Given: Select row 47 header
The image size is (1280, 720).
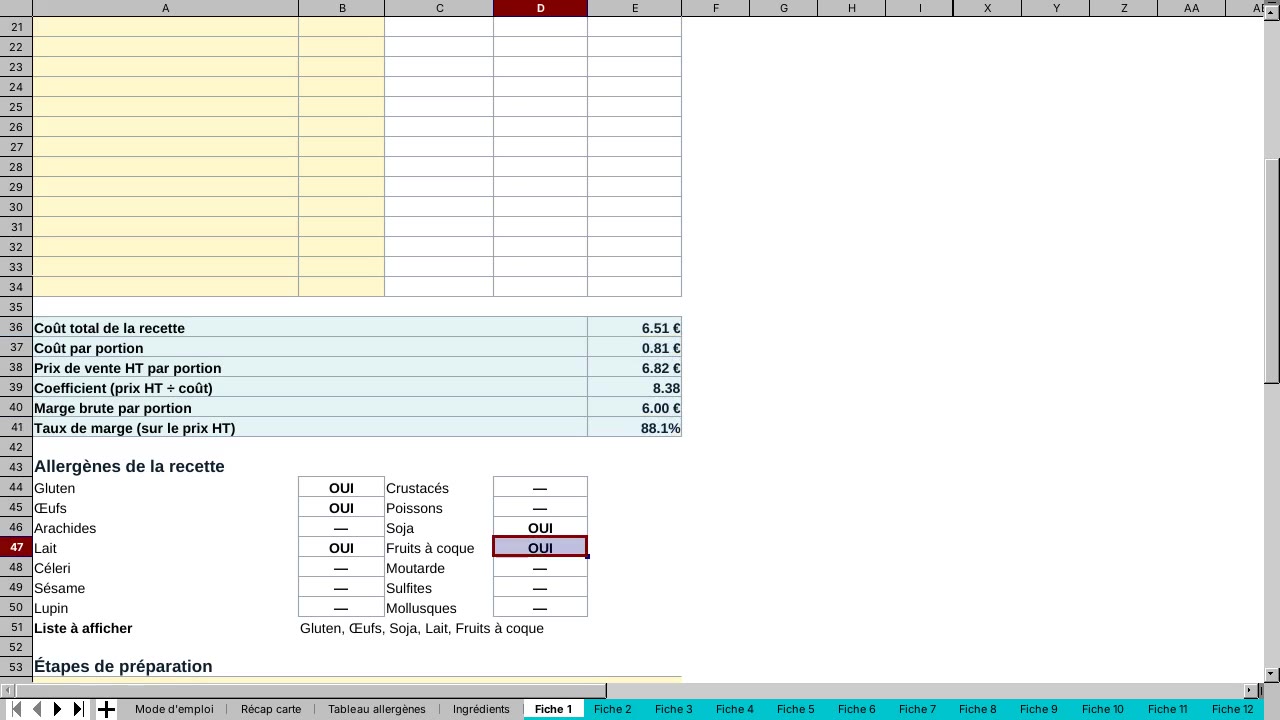Looking at the screenshot, I should pyautogui.click(x=16, y=548).
